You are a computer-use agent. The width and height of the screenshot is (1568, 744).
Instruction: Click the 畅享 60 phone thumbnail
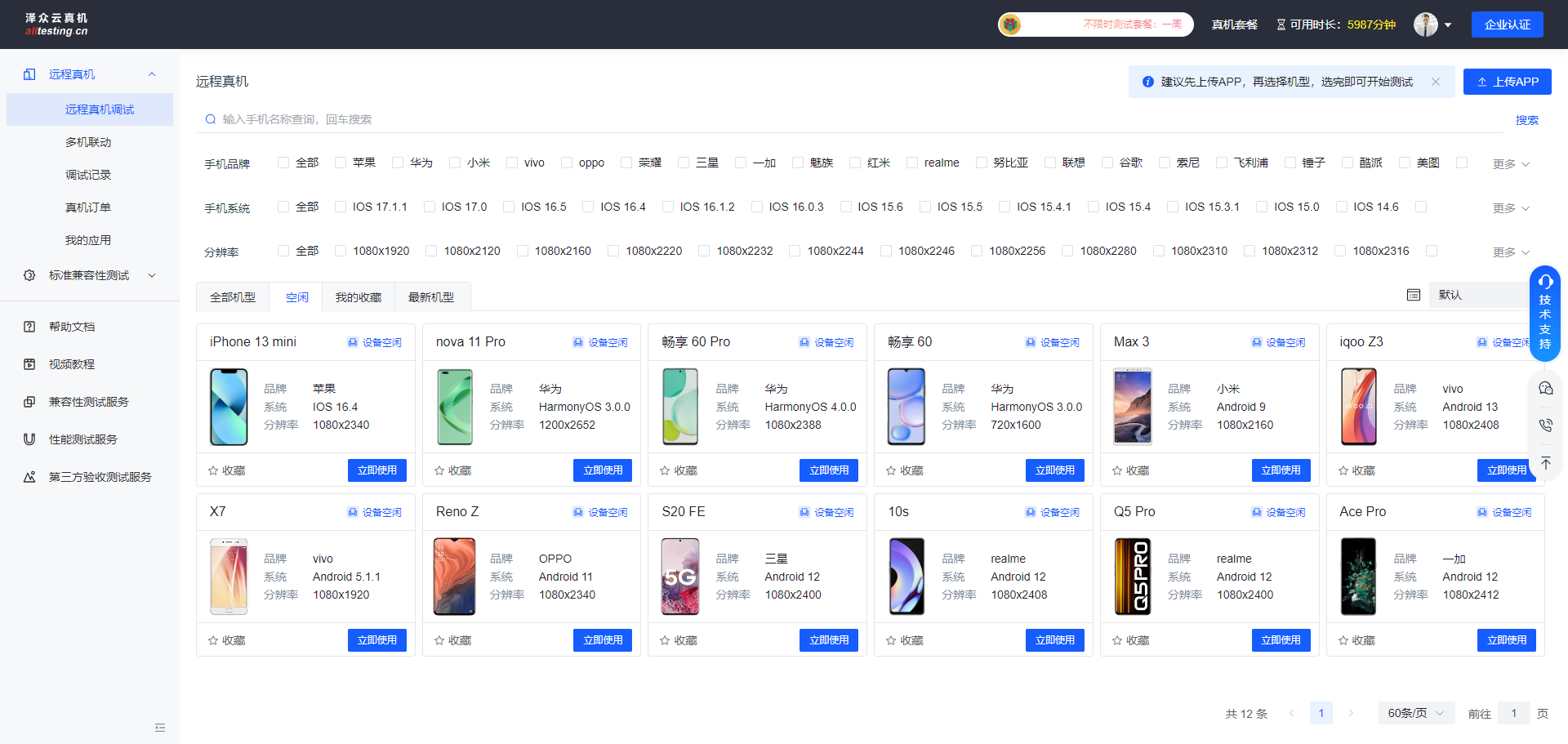click(906, 407)
